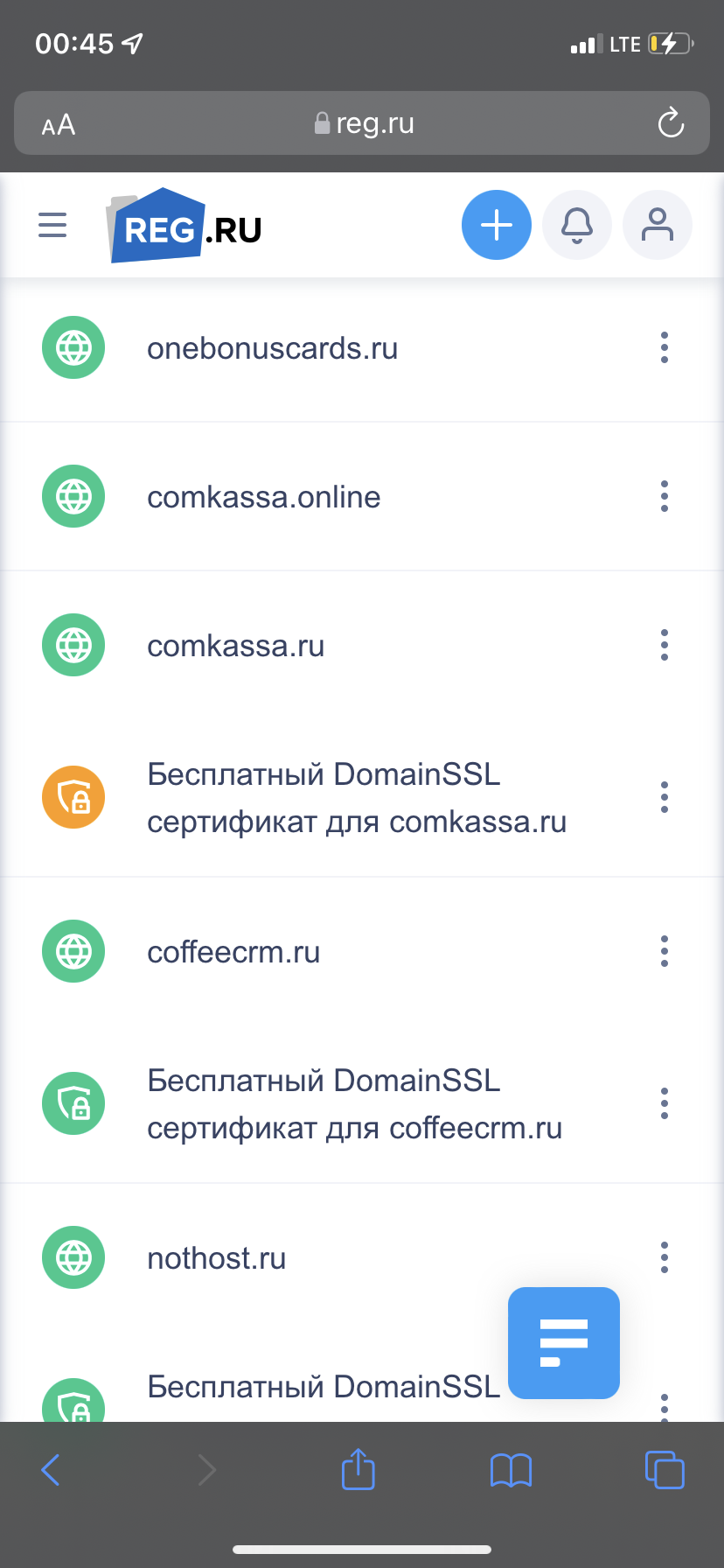The image size is (724, 1568).
Task: Open the notifications bell
Action: [x=577, y=226]
